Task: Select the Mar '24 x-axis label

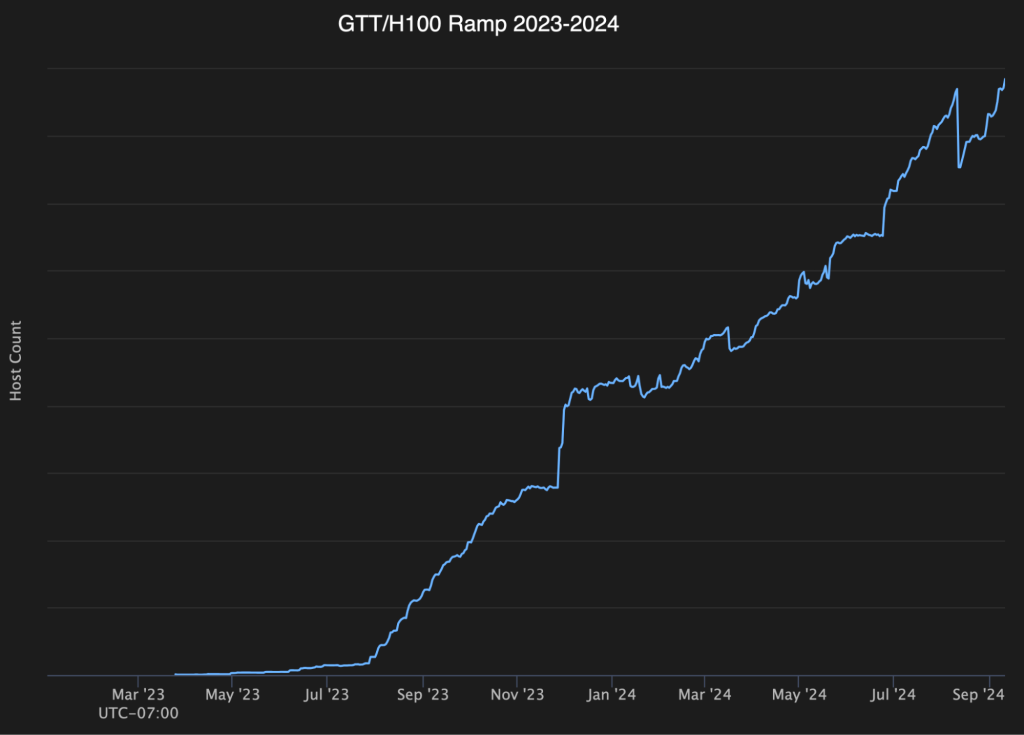Action: point(705,694)
